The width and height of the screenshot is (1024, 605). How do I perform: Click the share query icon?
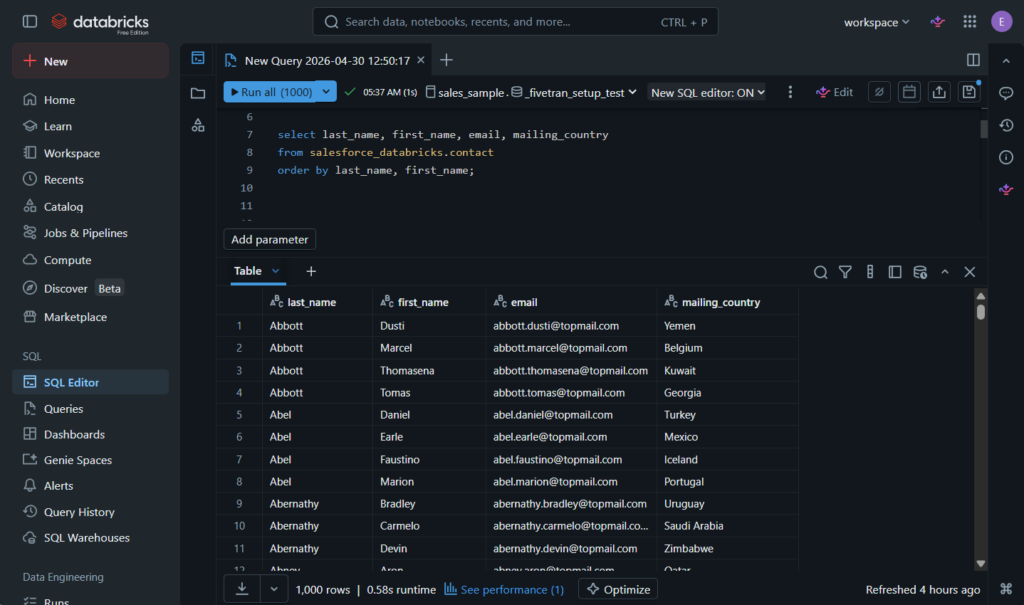point(939,92)
